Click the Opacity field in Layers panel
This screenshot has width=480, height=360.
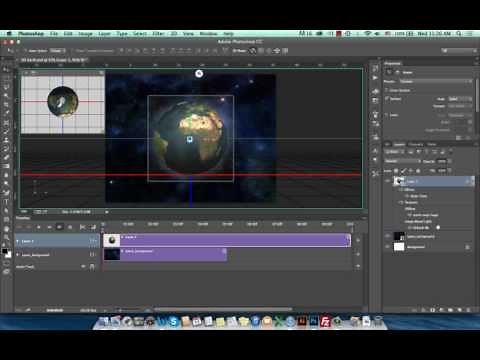tap(441, 161)
